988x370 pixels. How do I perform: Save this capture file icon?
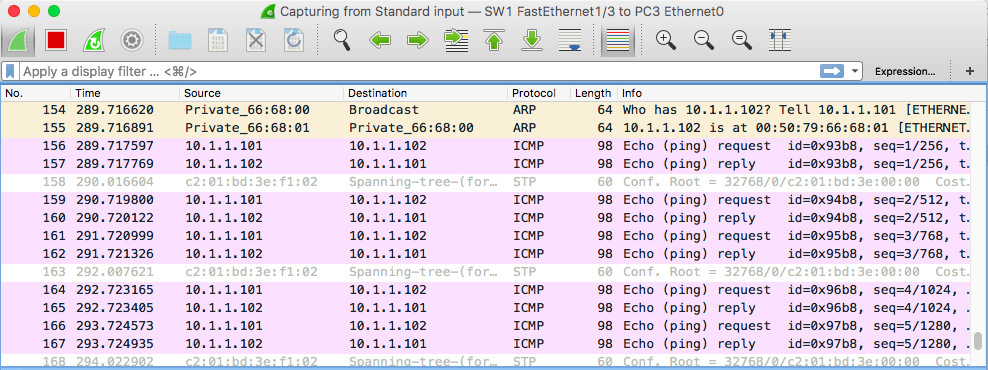[217, 40]
